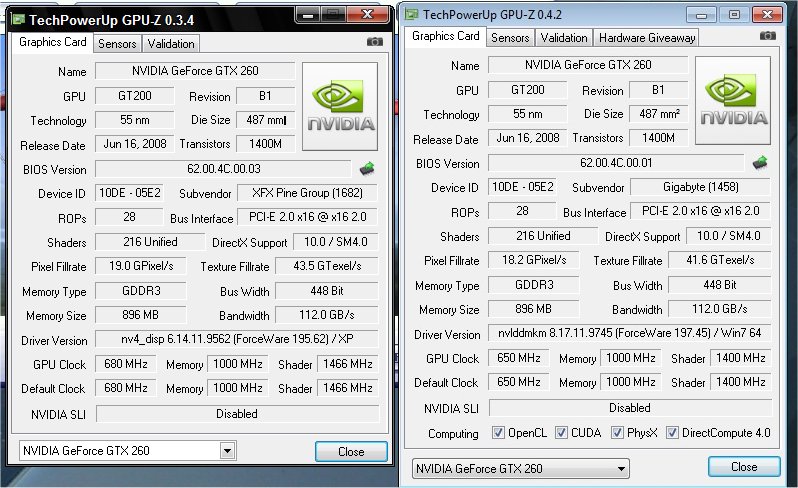Open GPU selector dropdown in GPU-Z 0.4.2
Image resolution: width=798 pixels, height=488 pixels.
tap(521, 468)
